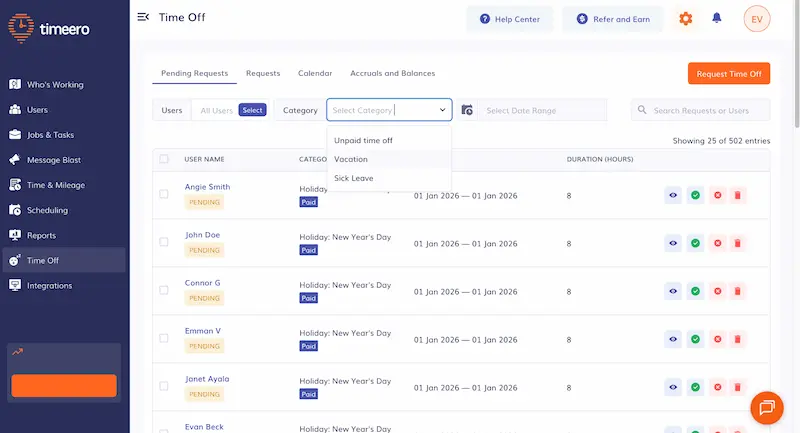Image resolution: width=800 pixels, height=433 pixels.
Task: Click Search Requests or Users field
Action: (x=701, y=110)
